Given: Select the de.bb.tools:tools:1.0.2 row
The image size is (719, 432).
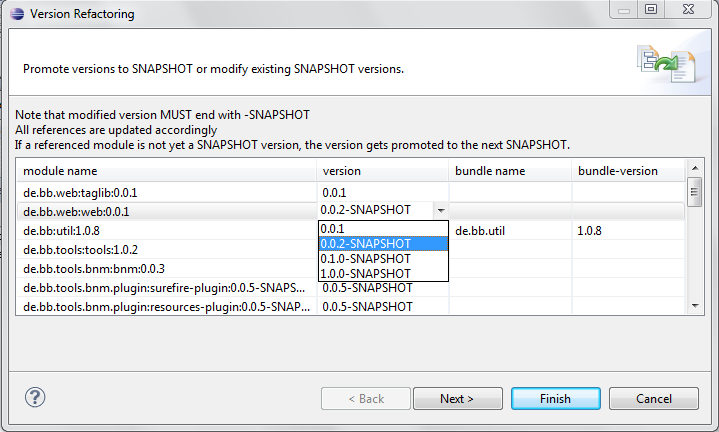Looking at the screenshot, I should [x=351, y=249].
